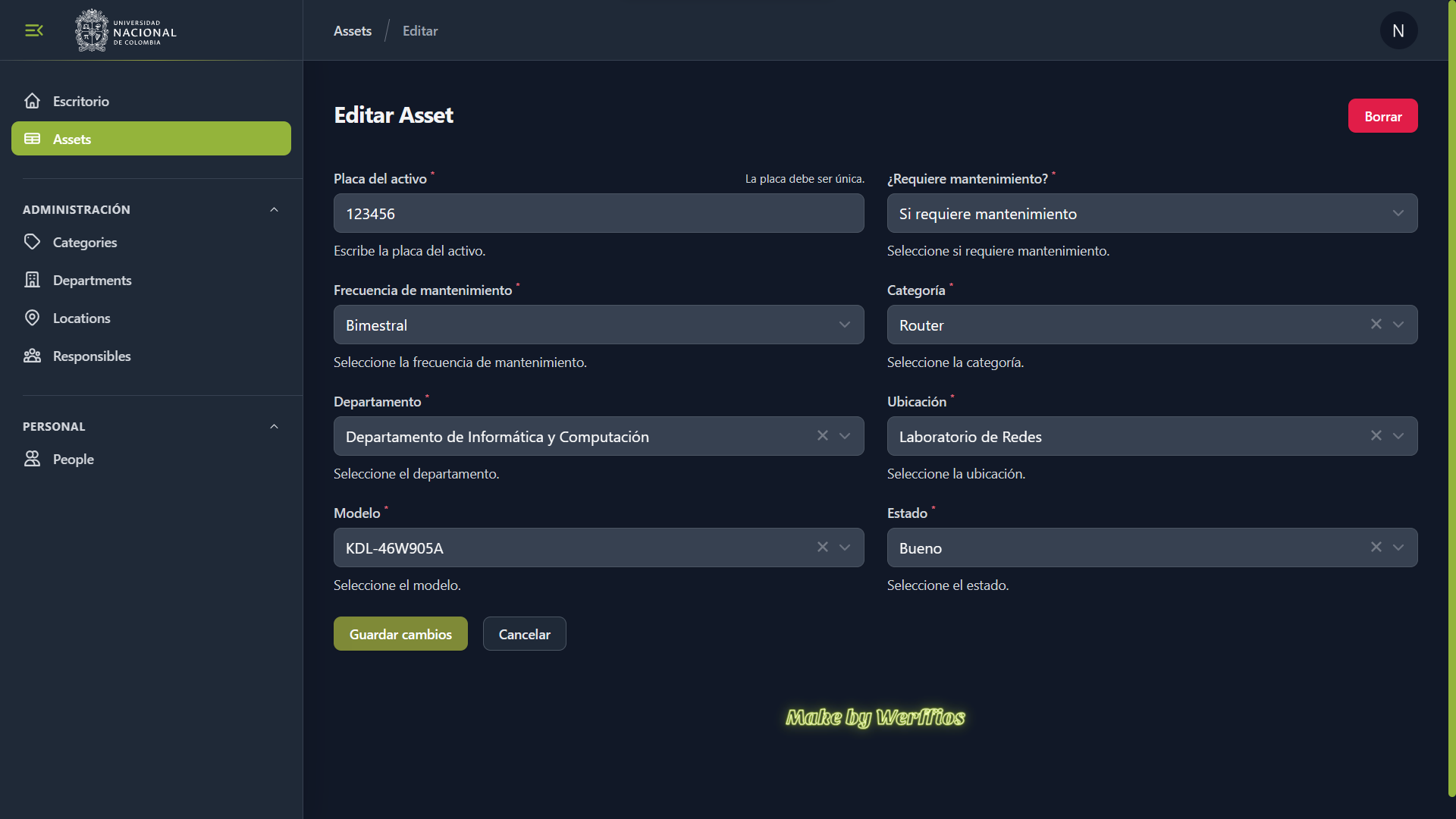Clear the Router category selection
Screen dimensions: 1456x819
point(1376,324)
